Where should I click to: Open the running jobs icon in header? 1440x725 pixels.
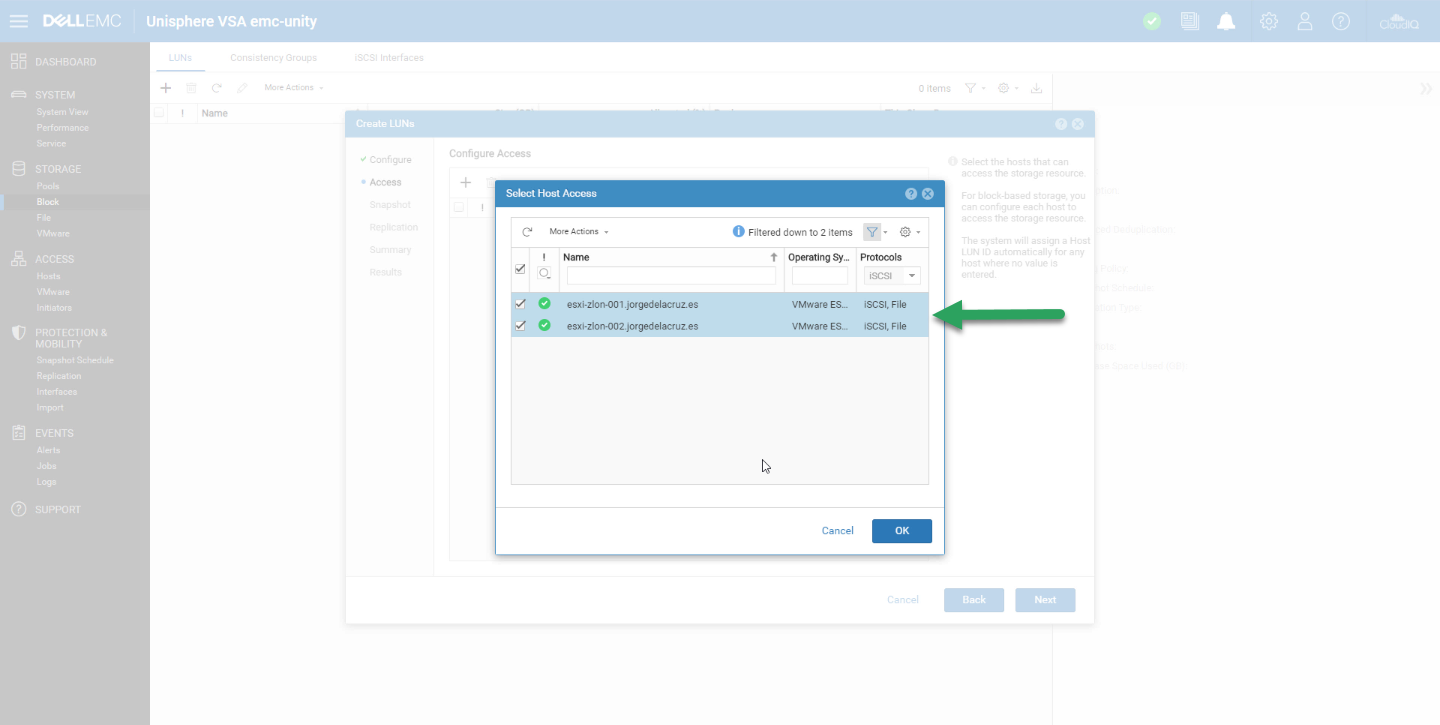1189,21
